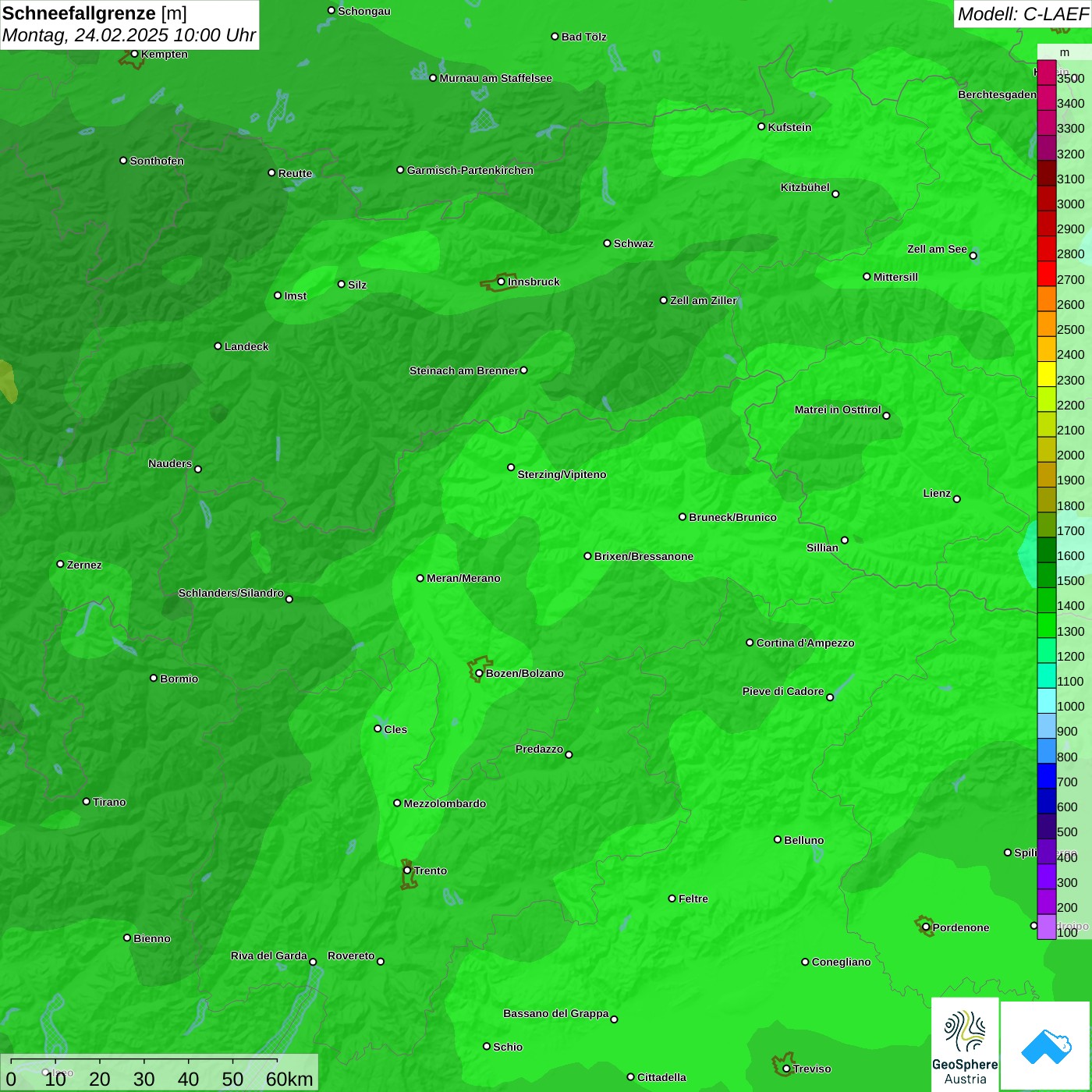Click the Silz label
This screenshot has height=1092, width=1092.
(x=357, y=285)
